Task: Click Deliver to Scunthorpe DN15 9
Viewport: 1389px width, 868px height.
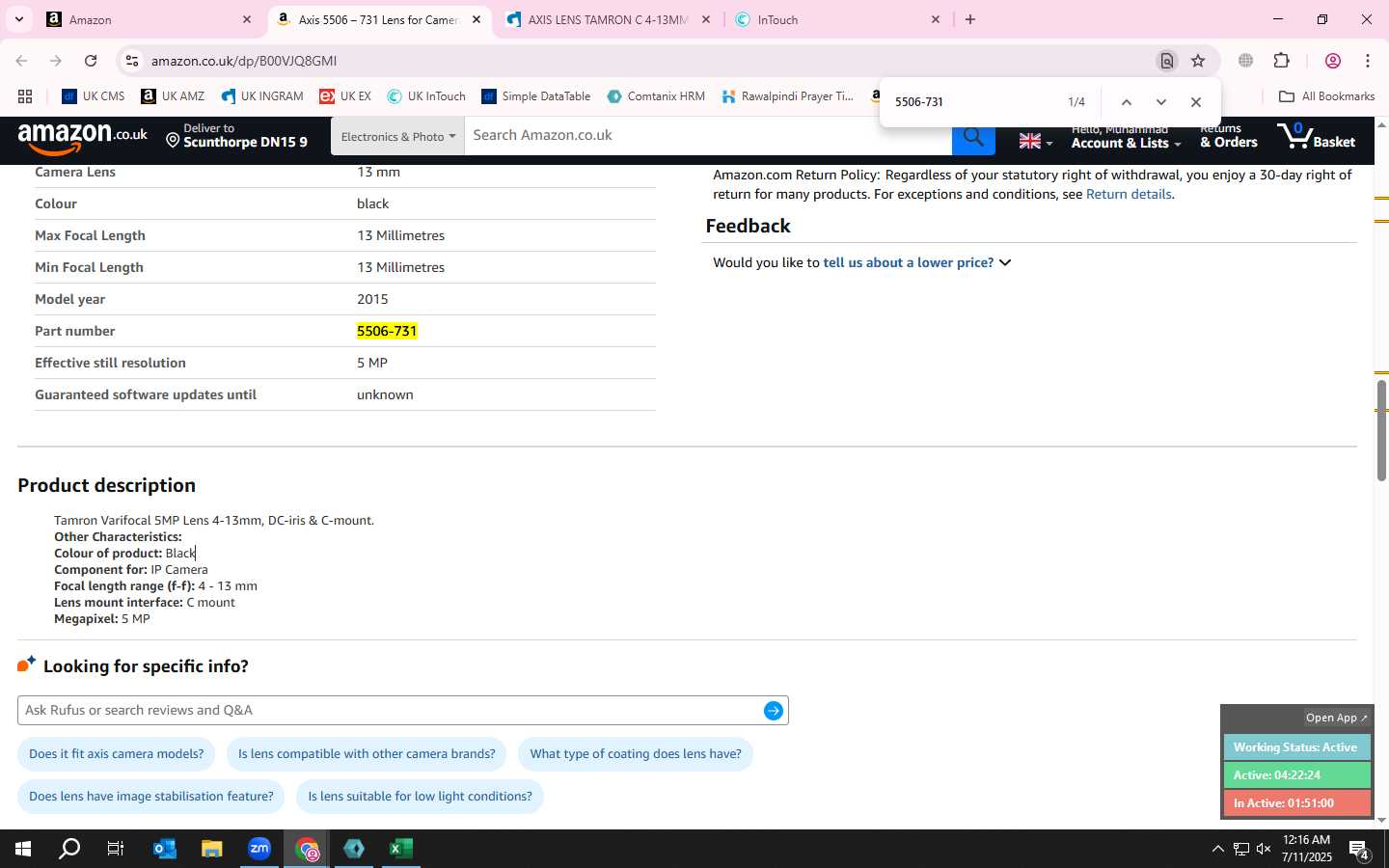Action: coord(236,136)
